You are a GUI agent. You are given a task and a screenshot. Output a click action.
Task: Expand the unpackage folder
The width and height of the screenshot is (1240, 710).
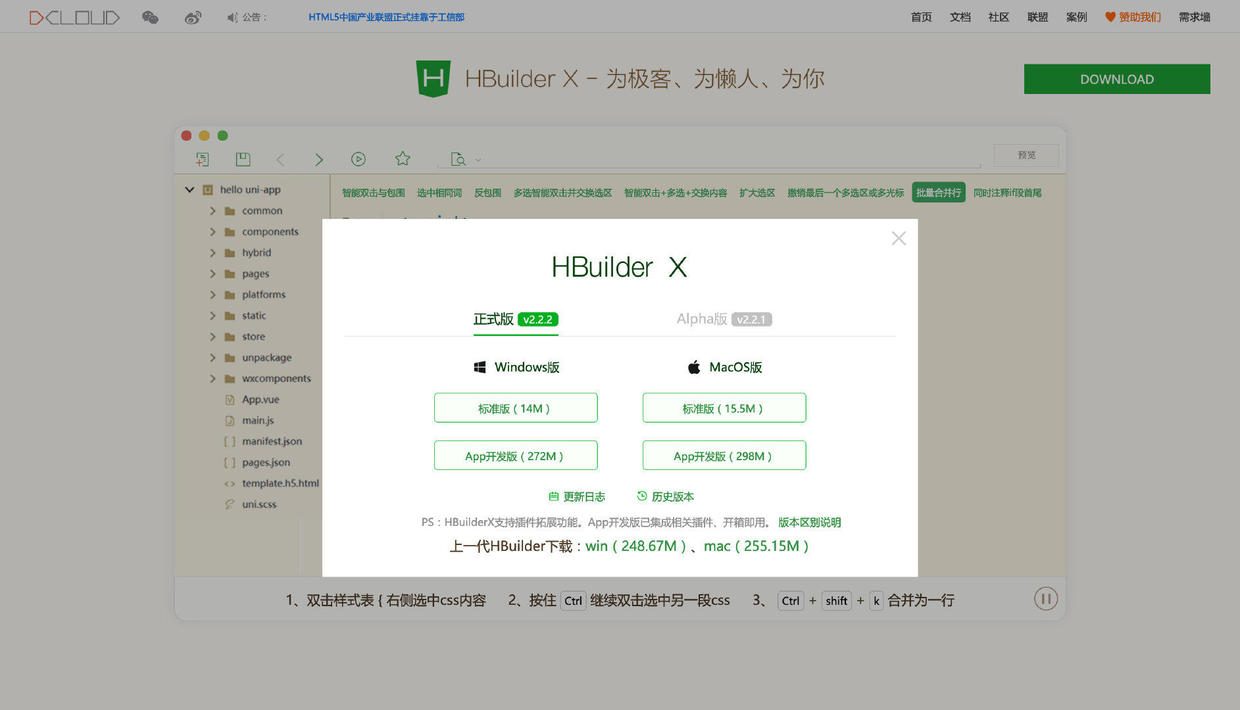[213, 358]
